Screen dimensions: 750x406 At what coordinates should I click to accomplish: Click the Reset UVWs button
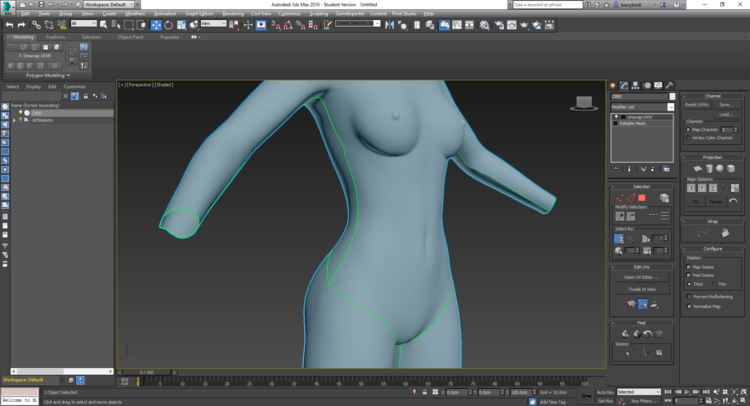(696, 105)
